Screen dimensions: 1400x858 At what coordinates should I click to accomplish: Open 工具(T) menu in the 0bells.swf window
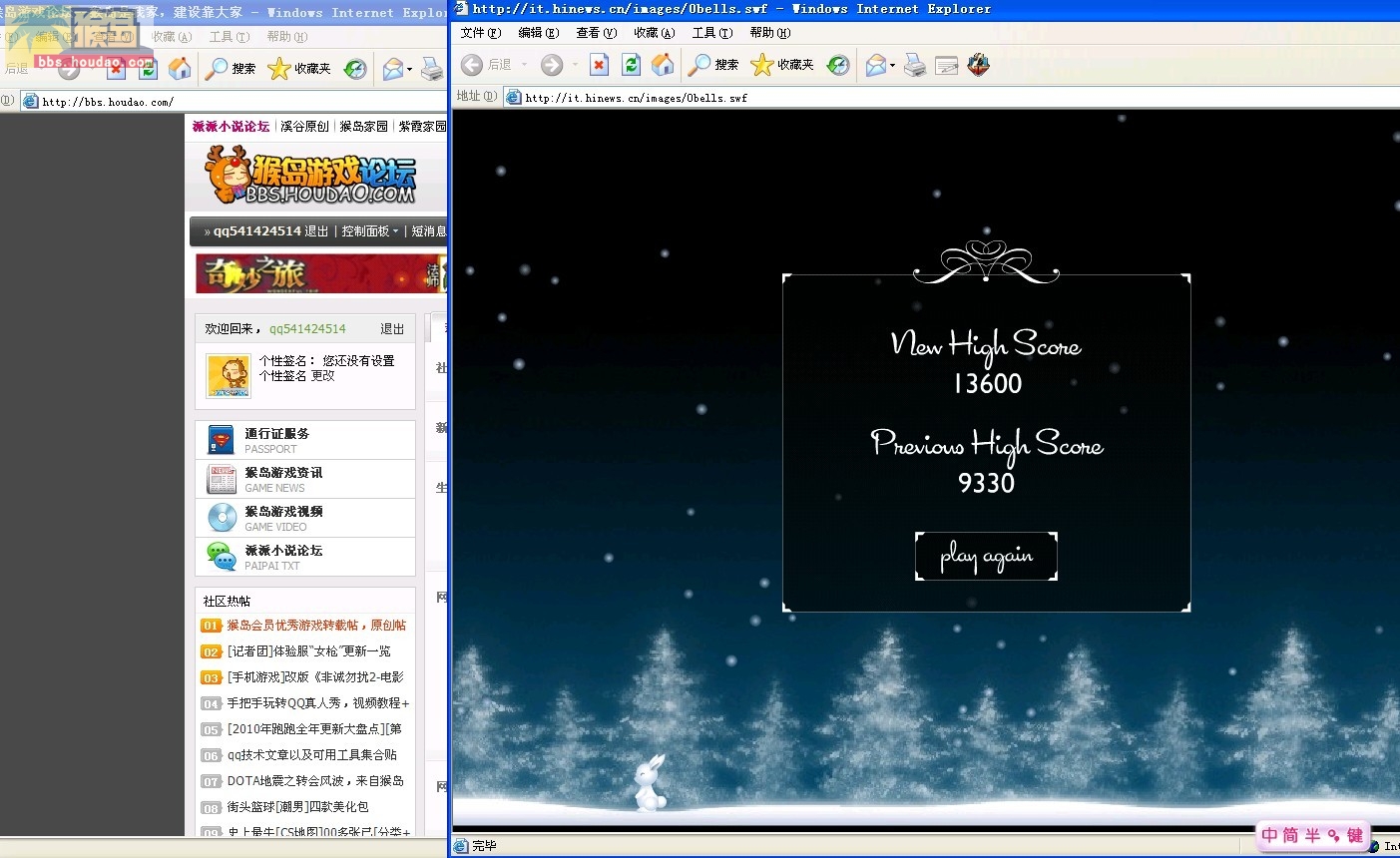click(712, 33)
